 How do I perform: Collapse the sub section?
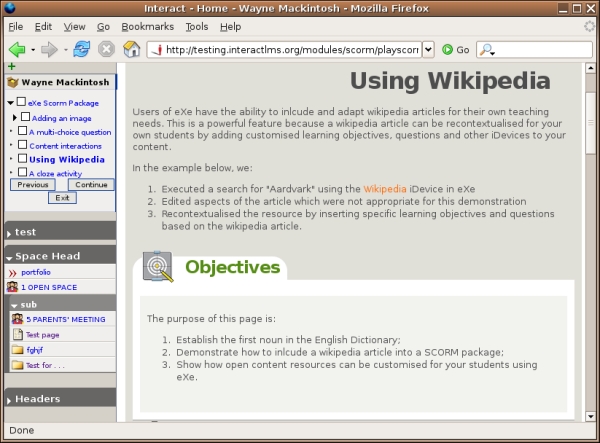click(x=14, y=306)
